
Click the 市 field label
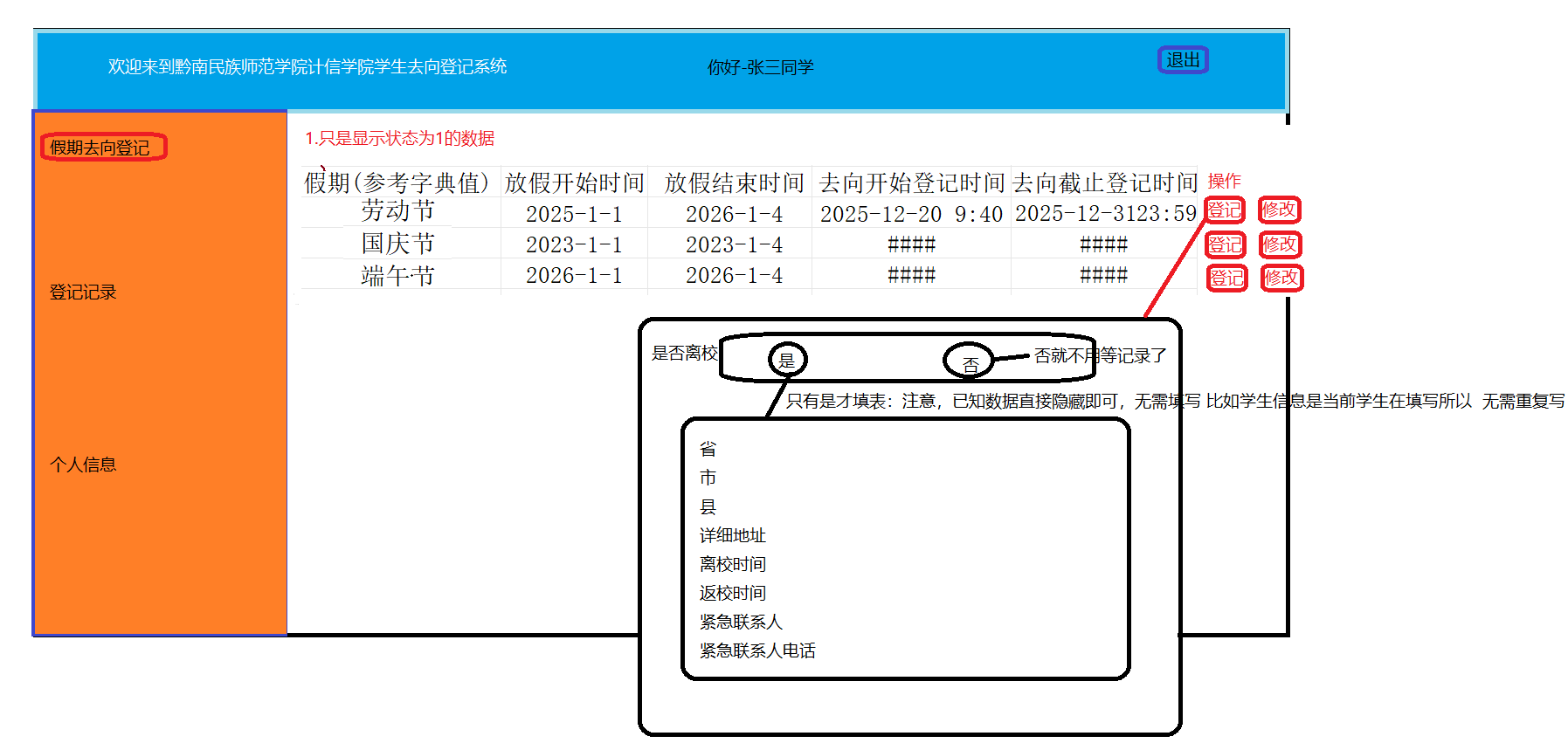pos(708,478)
